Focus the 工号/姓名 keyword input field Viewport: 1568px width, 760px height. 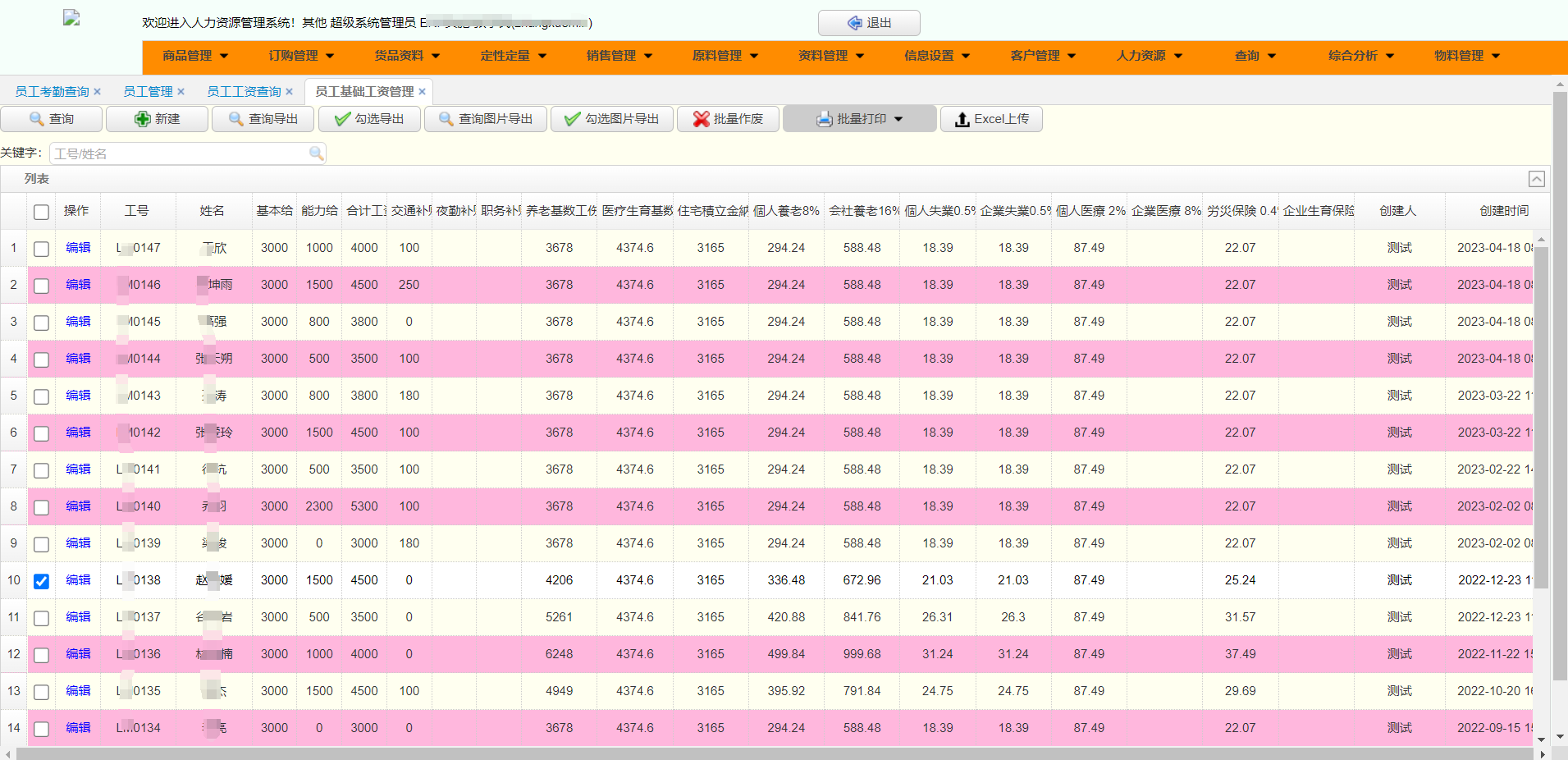click(x=181, y=153)
